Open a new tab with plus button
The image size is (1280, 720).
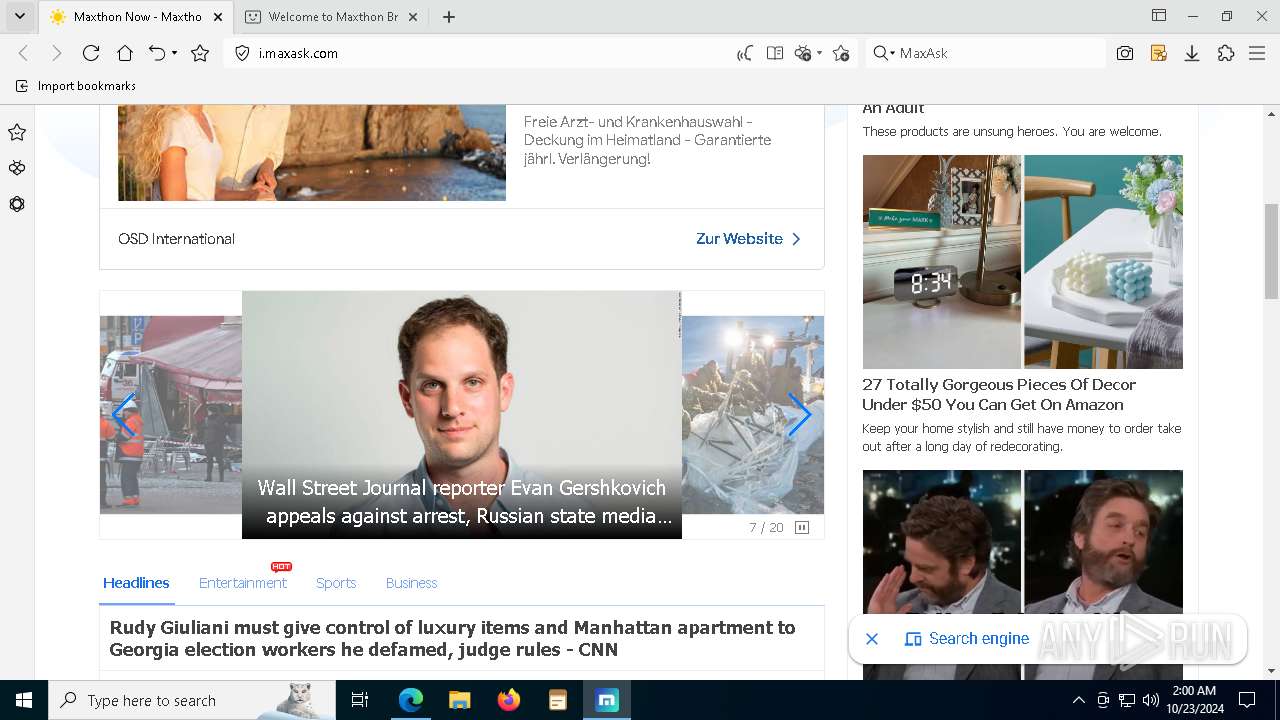tap(449, 17)
